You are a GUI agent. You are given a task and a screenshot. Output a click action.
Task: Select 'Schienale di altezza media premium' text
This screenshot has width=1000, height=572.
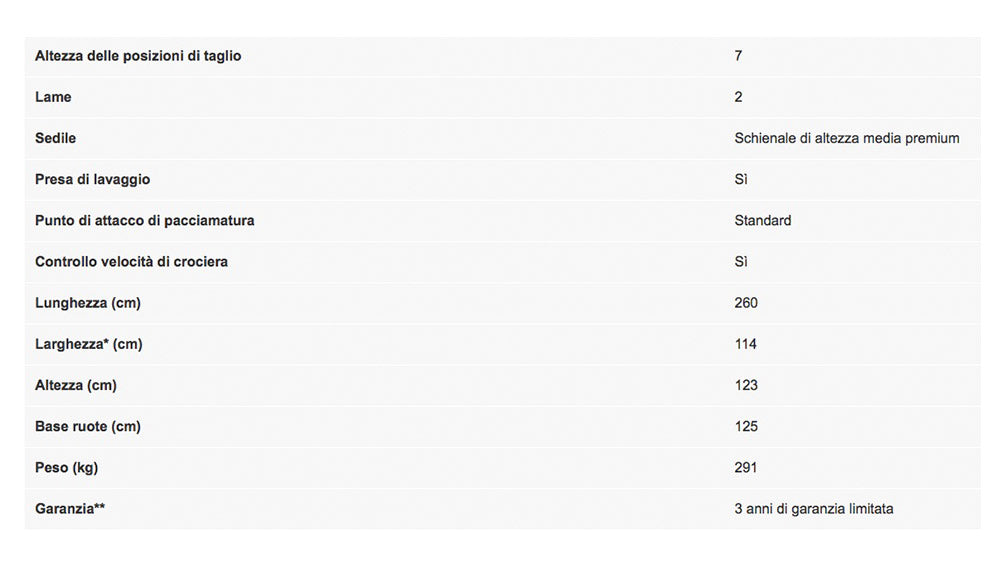(846, 138)
